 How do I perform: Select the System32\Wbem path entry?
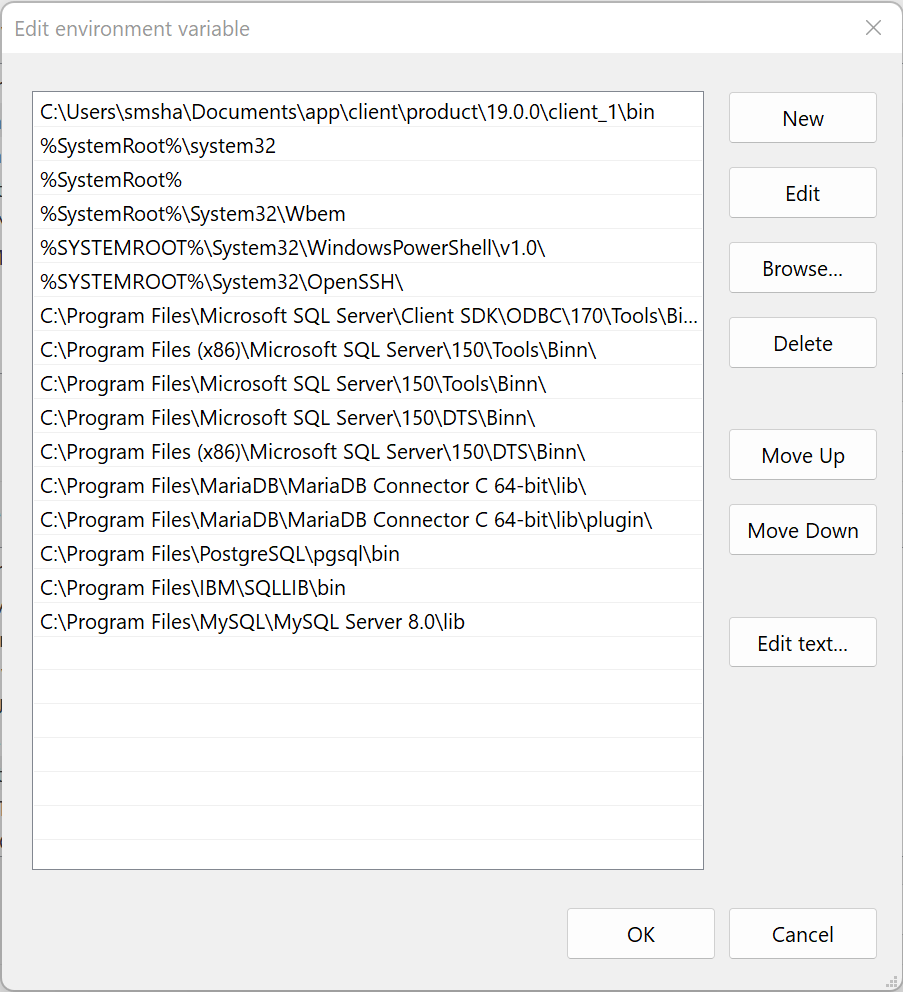coord(368,214)
